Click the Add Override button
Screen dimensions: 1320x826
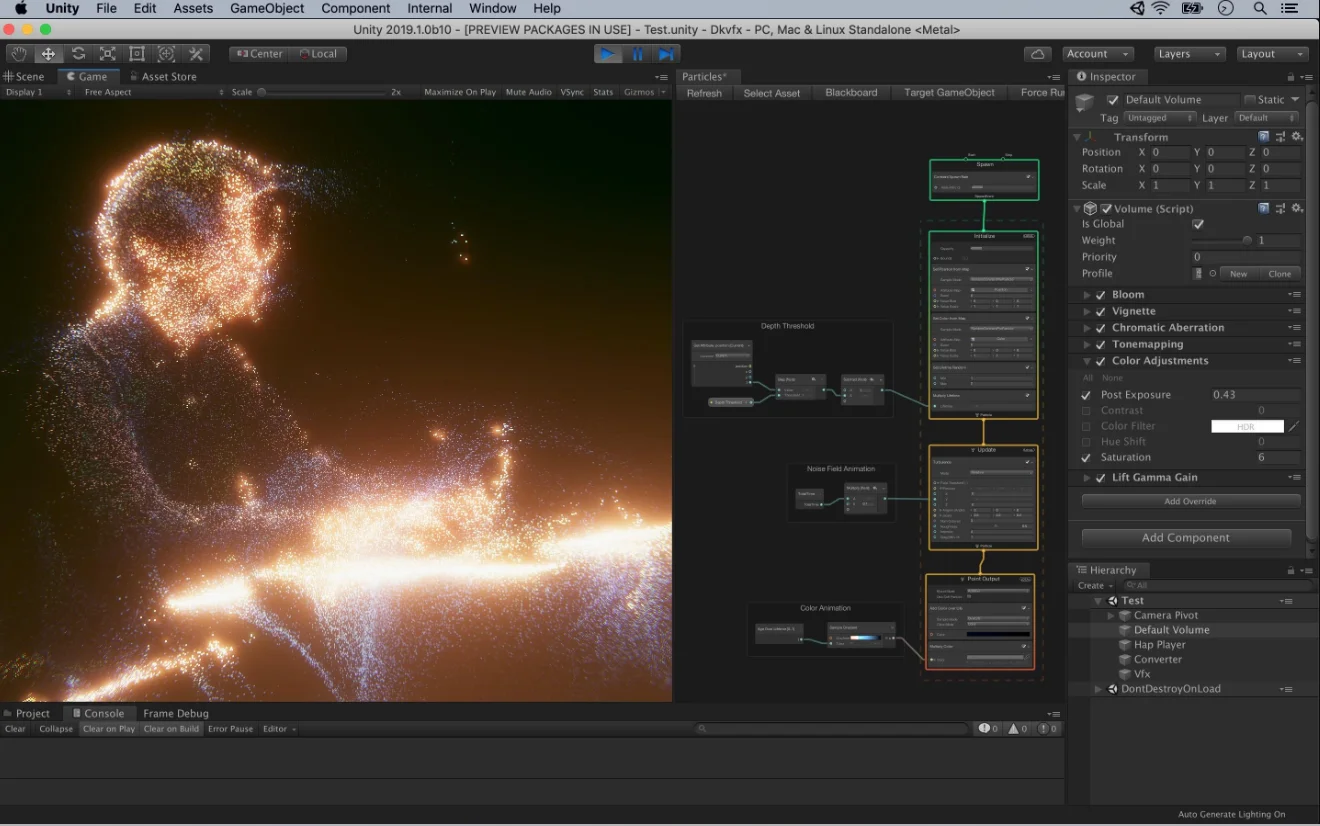(x=1190, y=501)
